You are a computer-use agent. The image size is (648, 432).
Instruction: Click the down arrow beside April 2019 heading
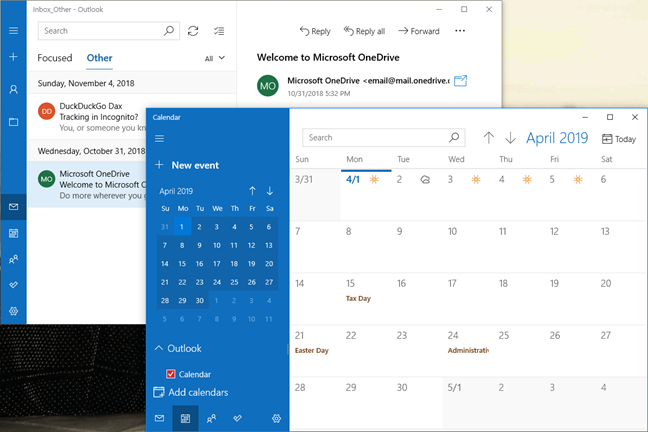pyautogui.click(x=510, y=138)
